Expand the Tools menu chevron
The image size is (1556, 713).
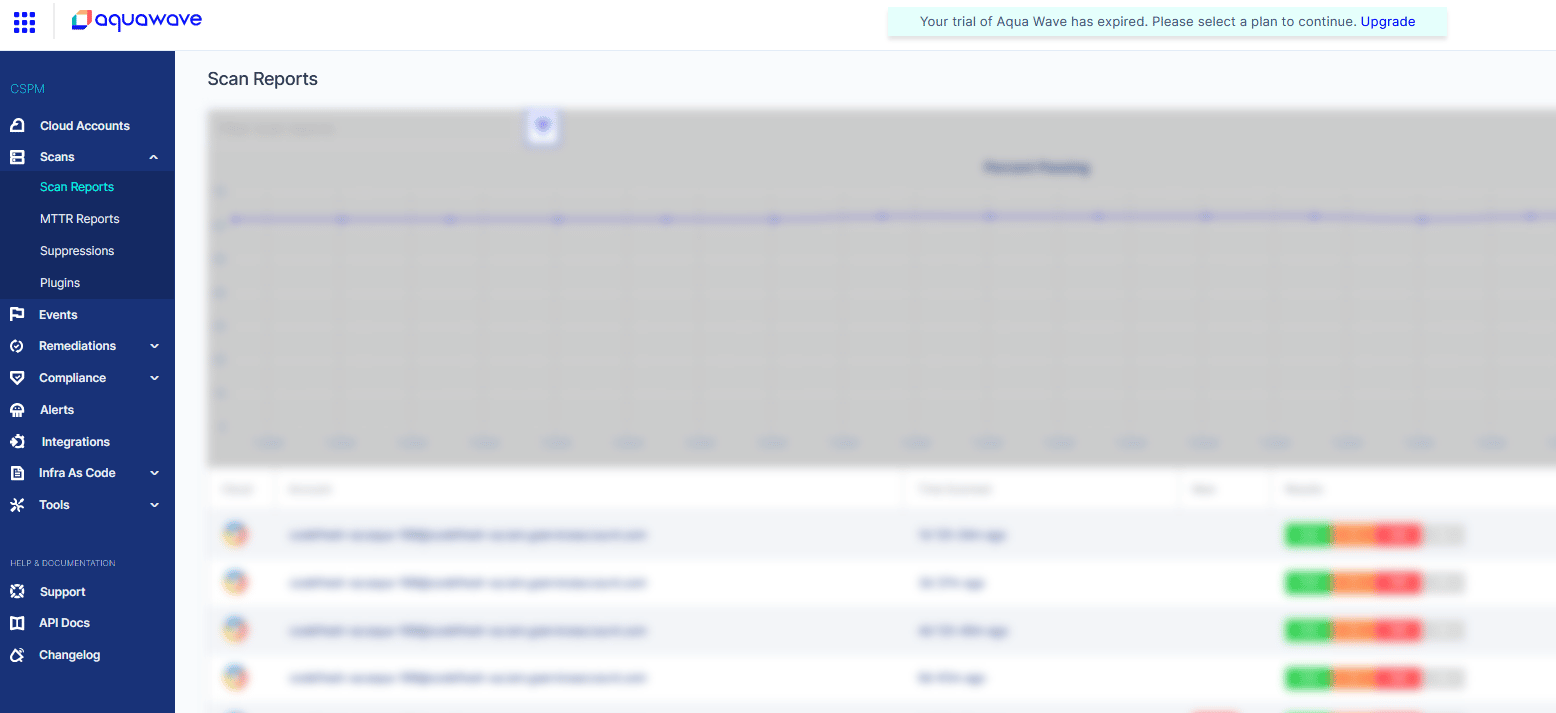coord(154,505)
